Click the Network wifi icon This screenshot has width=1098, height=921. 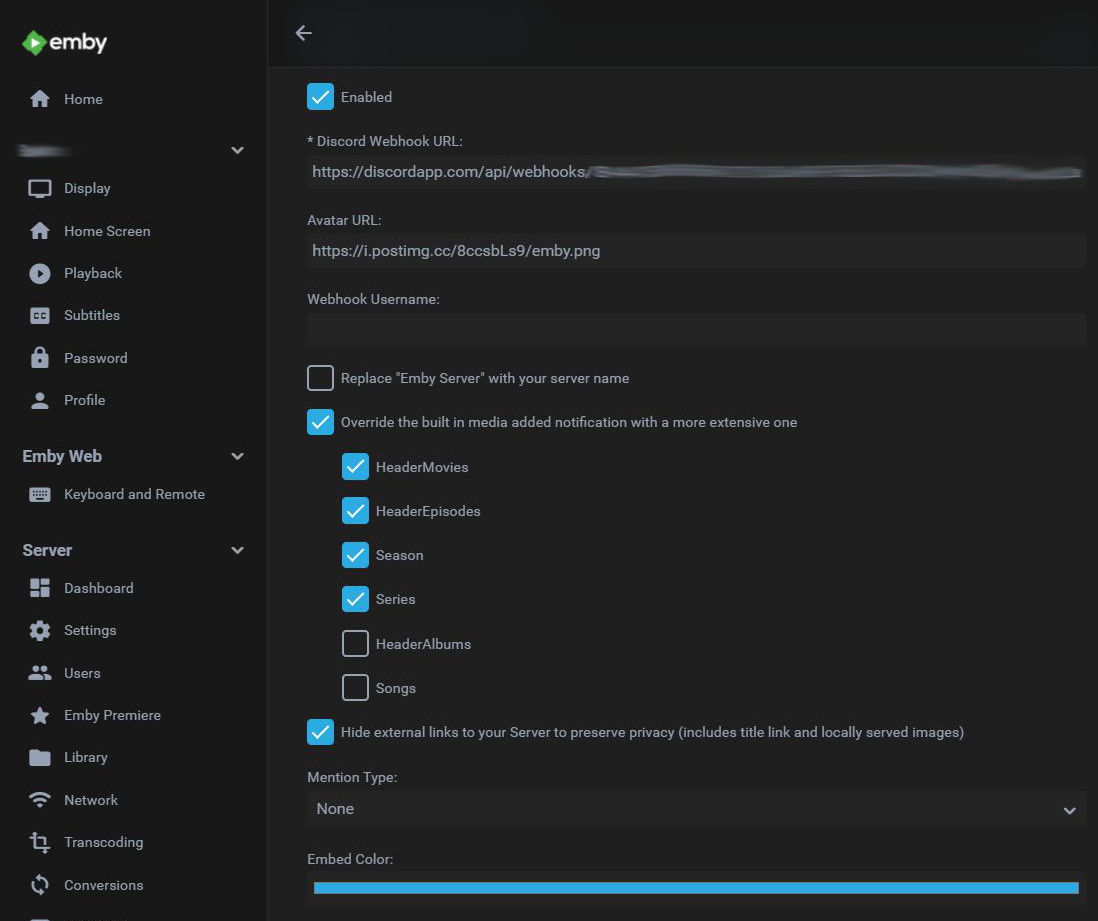coord(40,800)
